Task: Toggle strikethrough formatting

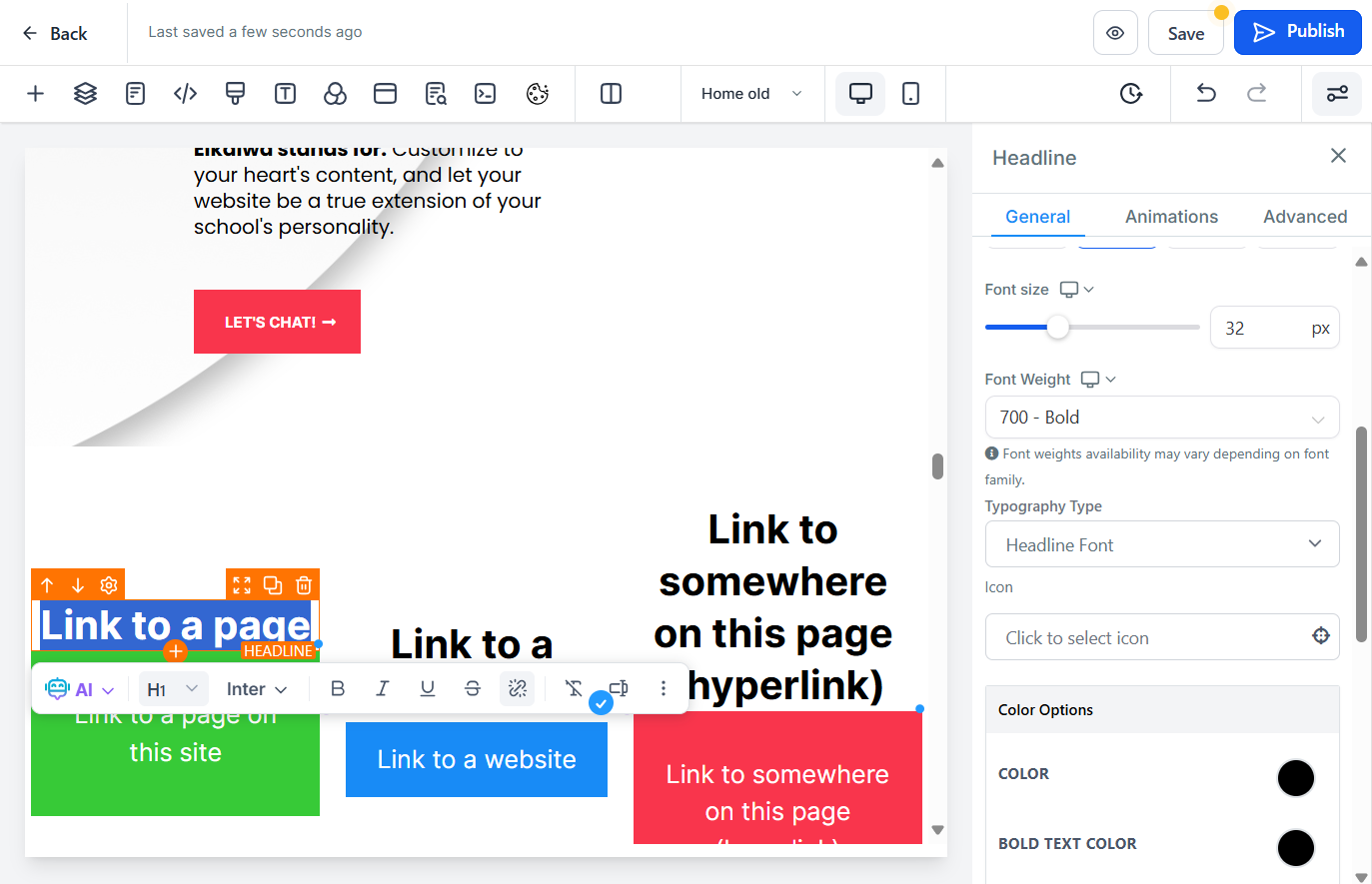Action: 473,688
